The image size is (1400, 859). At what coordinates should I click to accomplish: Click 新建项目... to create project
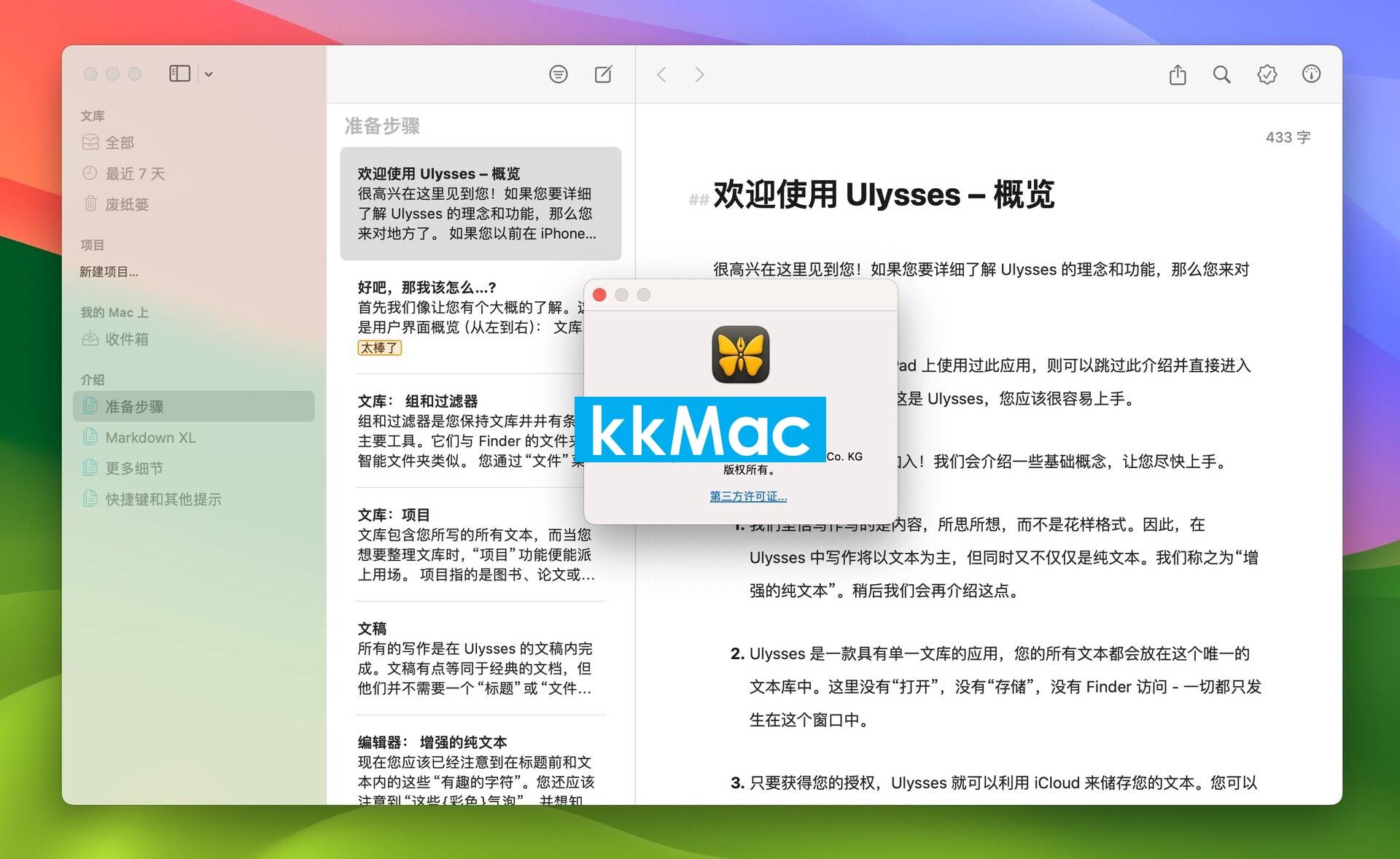pos(109,271)
